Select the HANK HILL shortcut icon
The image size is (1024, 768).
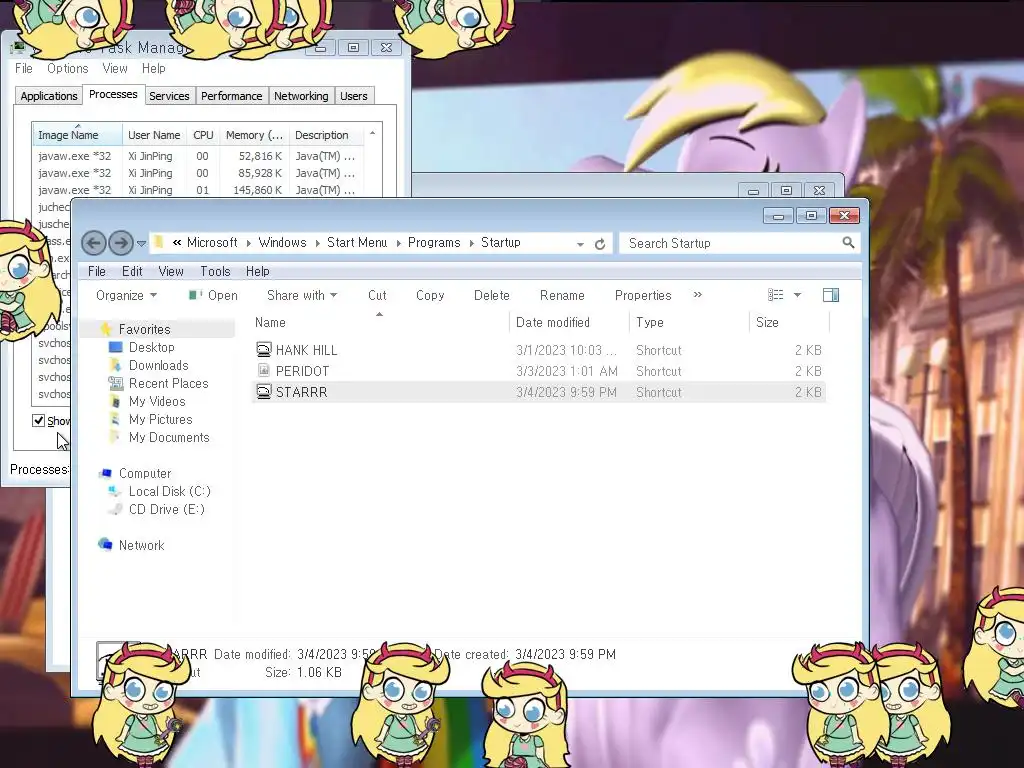263,349
